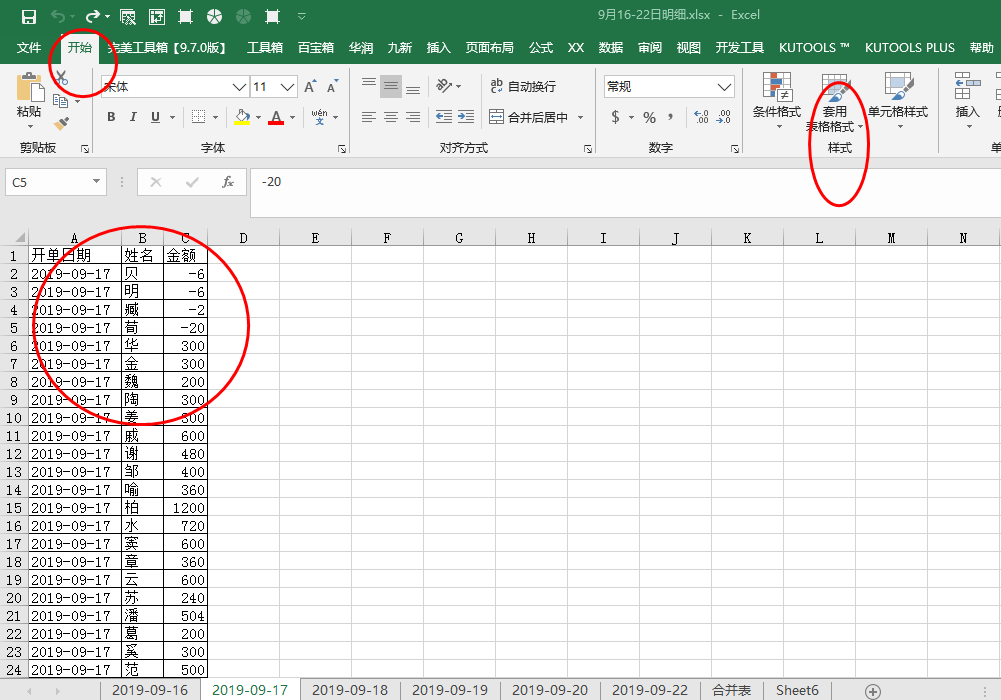1001x700 pixels.
Task: Click the 插入 cells button in ribbon
Action: (x=967, y=101)
